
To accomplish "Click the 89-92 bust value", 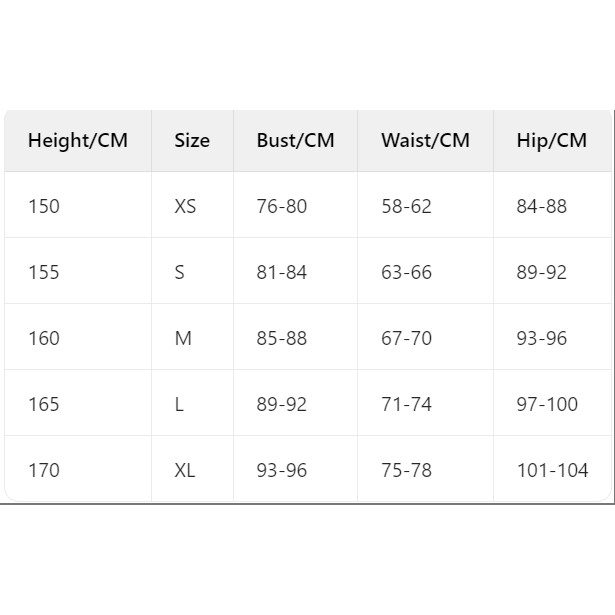I will pyautogui.click(x=282, y=404).
